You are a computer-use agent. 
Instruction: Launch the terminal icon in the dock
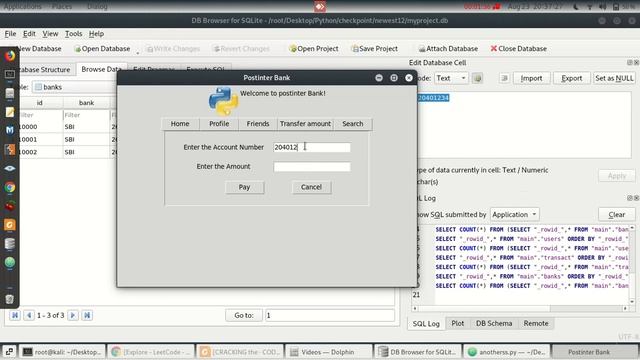coord(10,74)
